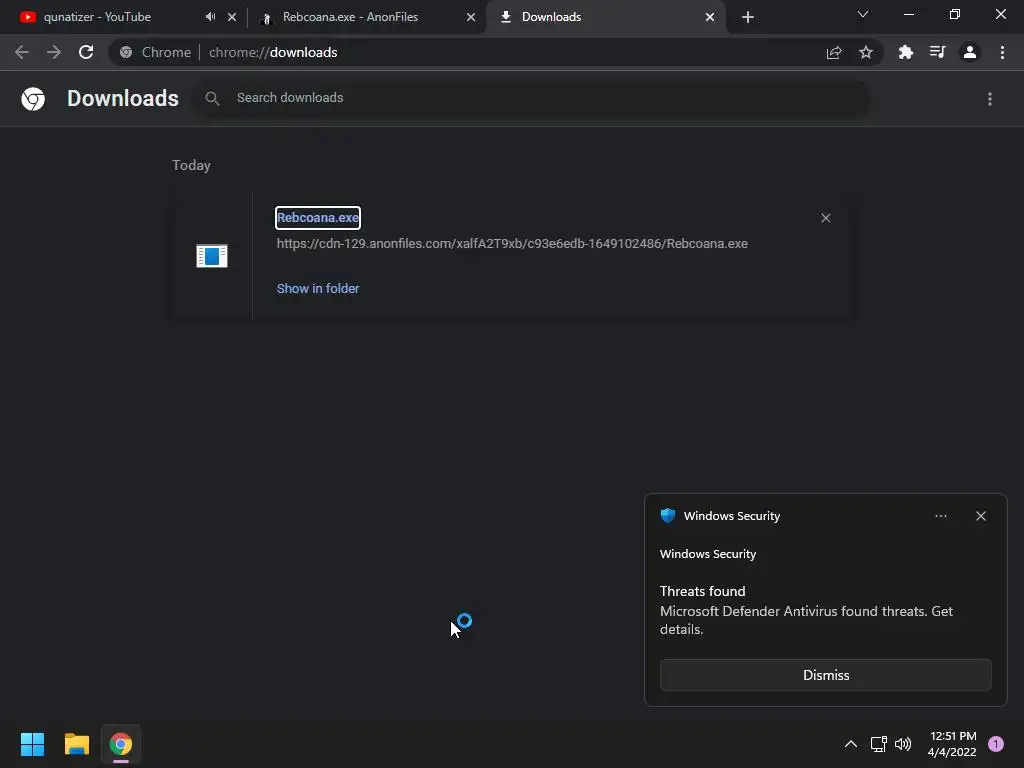The image size is (1024, 768).
Task: Open the clock showing 12:51 PM
Action: [x=952, y=744]
